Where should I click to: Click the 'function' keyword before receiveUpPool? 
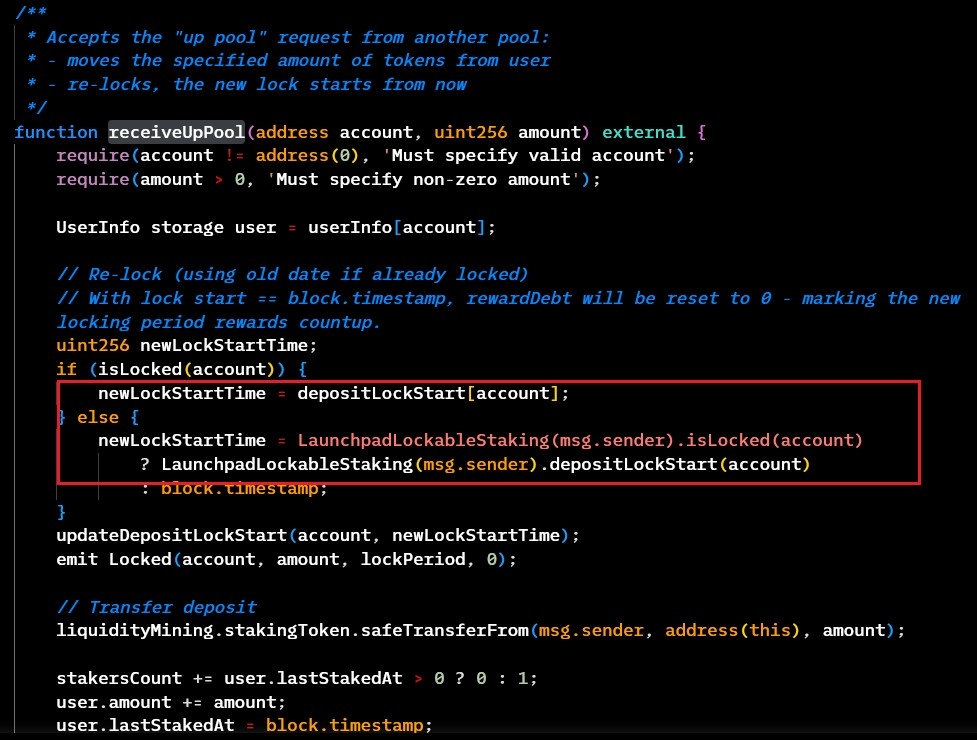57,132
